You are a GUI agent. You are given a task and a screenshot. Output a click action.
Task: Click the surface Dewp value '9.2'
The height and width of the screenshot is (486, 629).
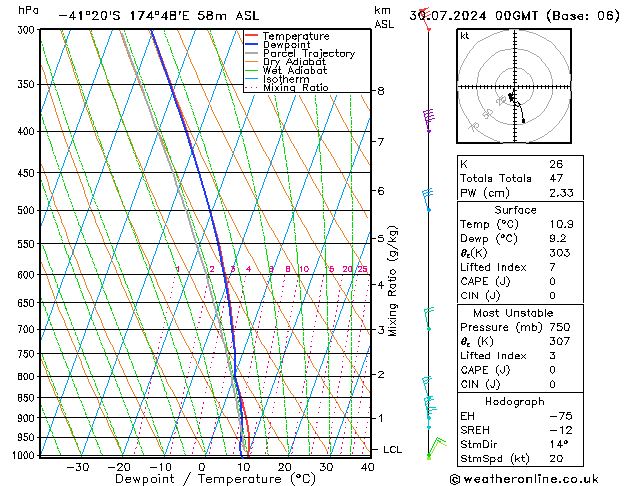(558, 239)
